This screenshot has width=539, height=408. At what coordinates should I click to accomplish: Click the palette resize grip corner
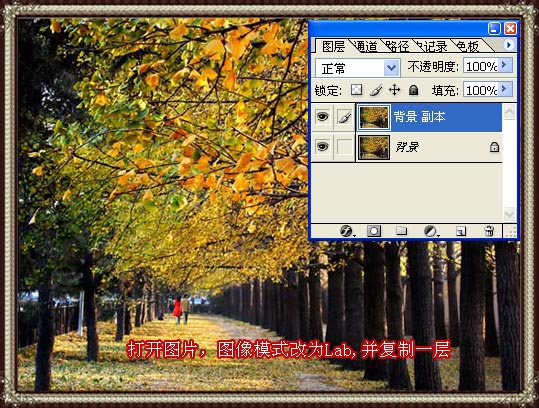510,231
